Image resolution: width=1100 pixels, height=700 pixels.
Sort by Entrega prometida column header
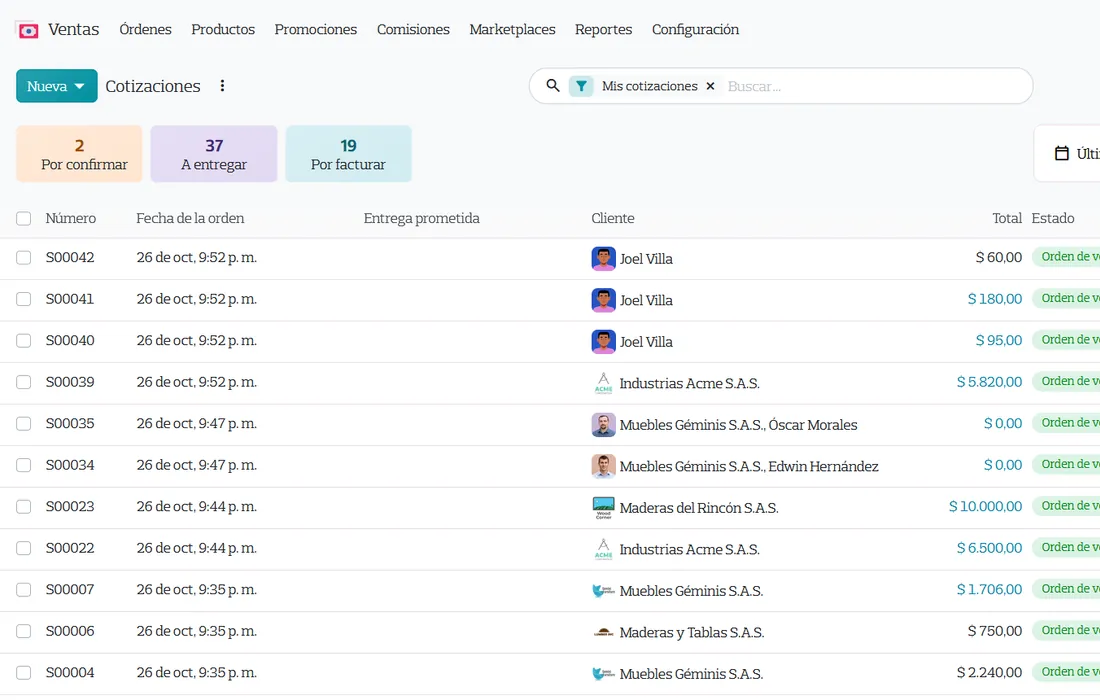(x=422, y=218)
